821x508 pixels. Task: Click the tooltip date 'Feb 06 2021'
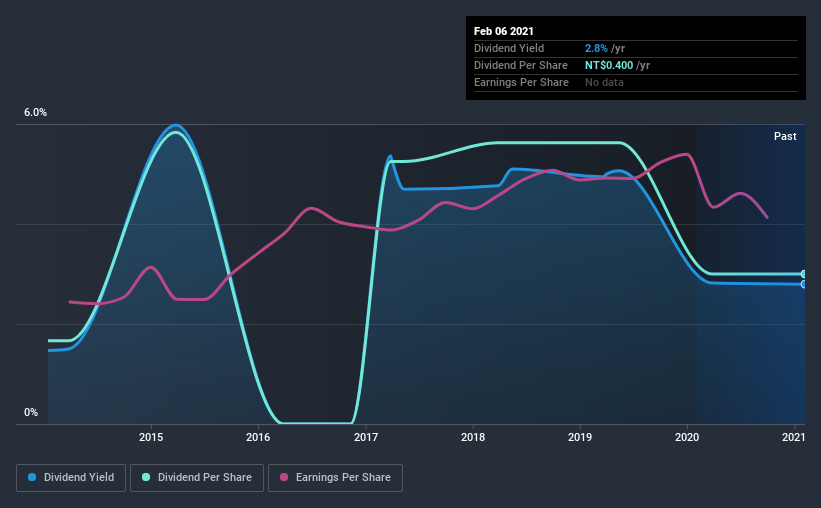[x=504, y=31]
